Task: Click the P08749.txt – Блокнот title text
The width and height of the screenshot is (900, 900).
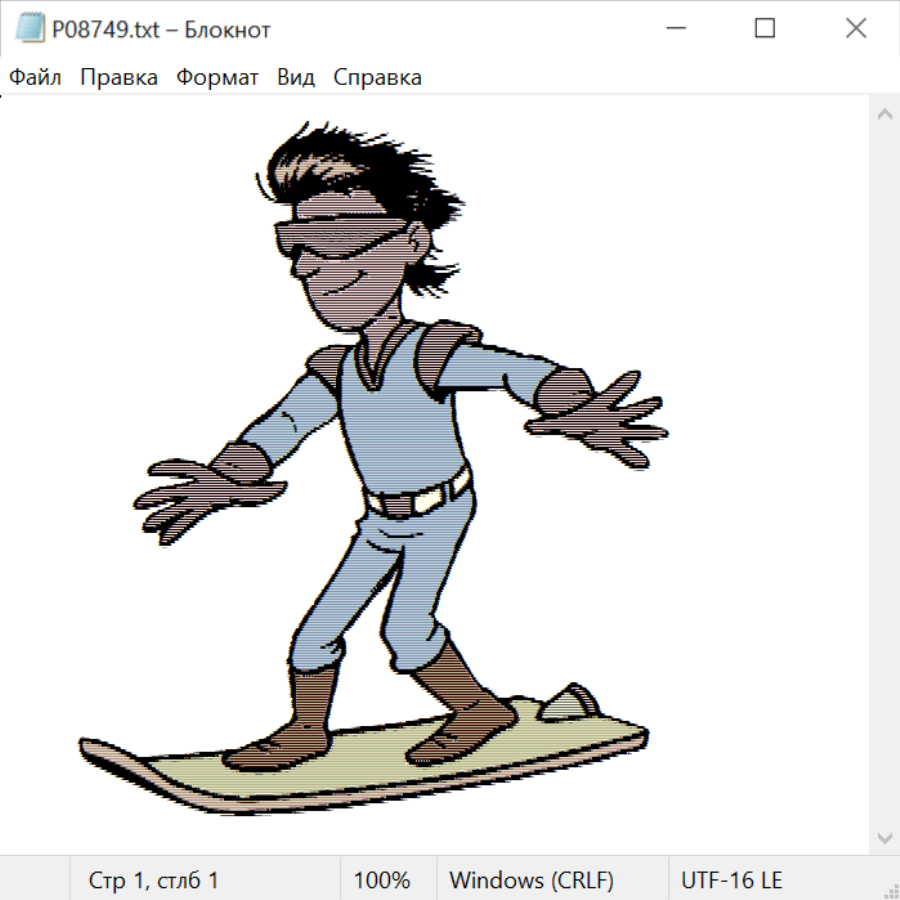Action: coord(161,30)
